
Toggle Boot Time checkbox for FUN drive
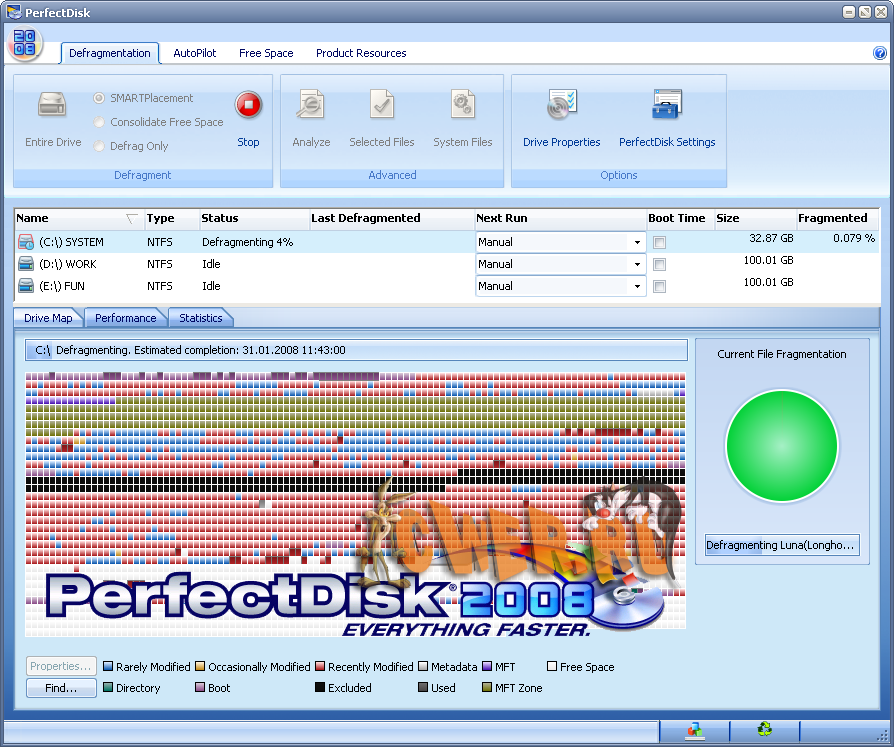[659, 287]
